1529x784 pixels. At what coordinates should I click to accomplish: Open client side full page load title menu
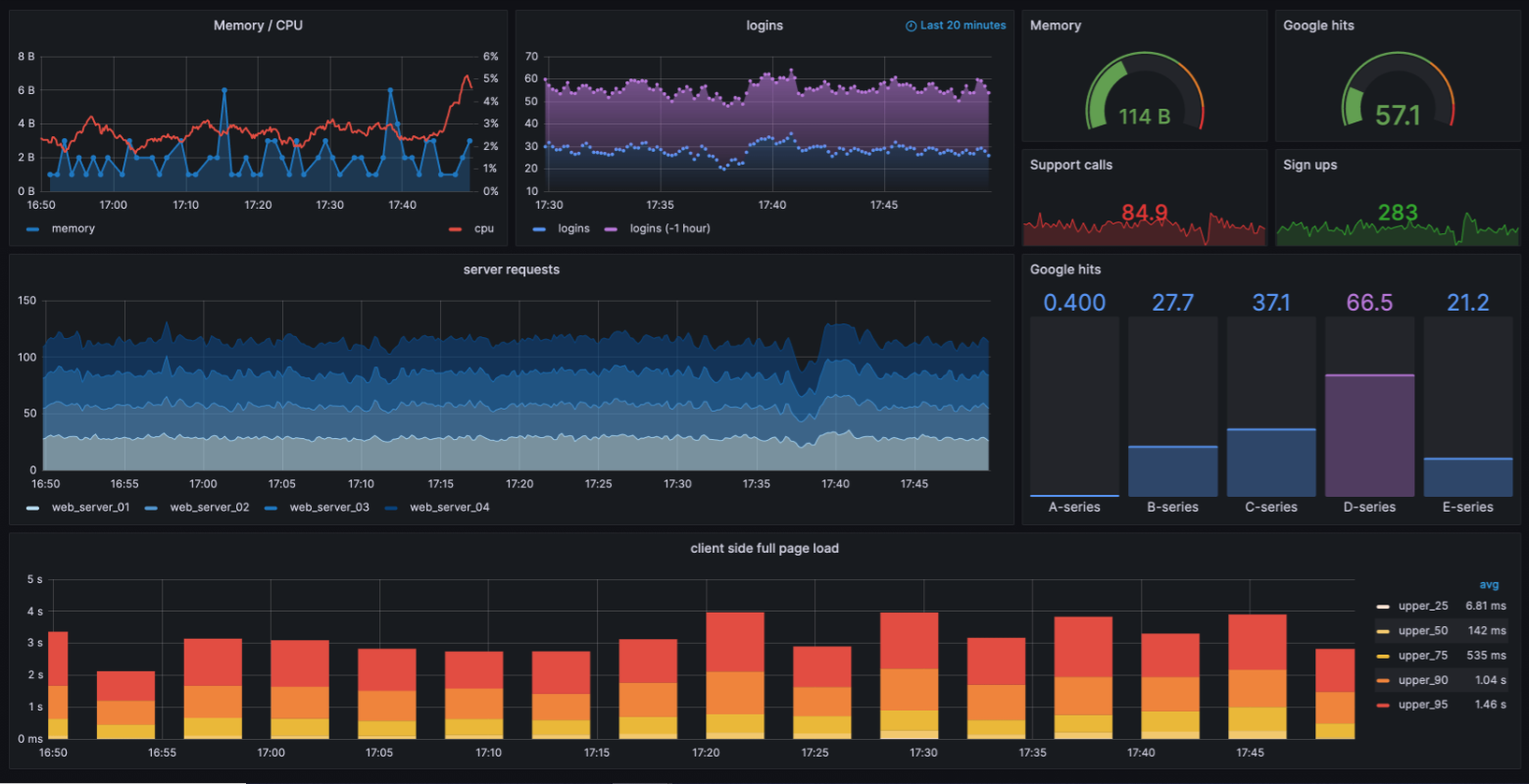pyautogui.click(x=764, y=548)
